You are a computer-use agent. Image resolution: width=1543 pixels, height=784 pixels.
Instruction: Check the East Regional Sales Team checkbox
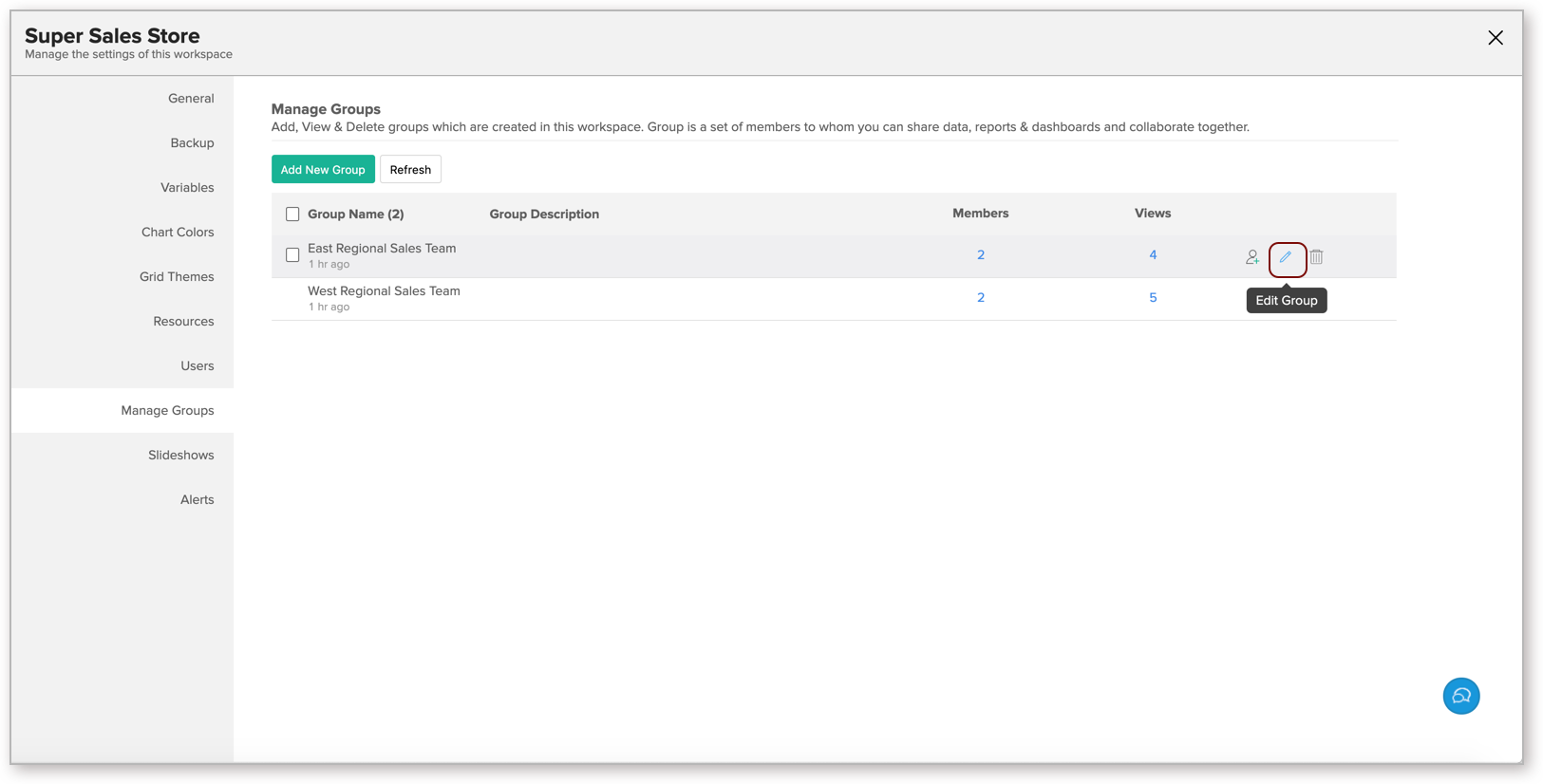(292, 255)
